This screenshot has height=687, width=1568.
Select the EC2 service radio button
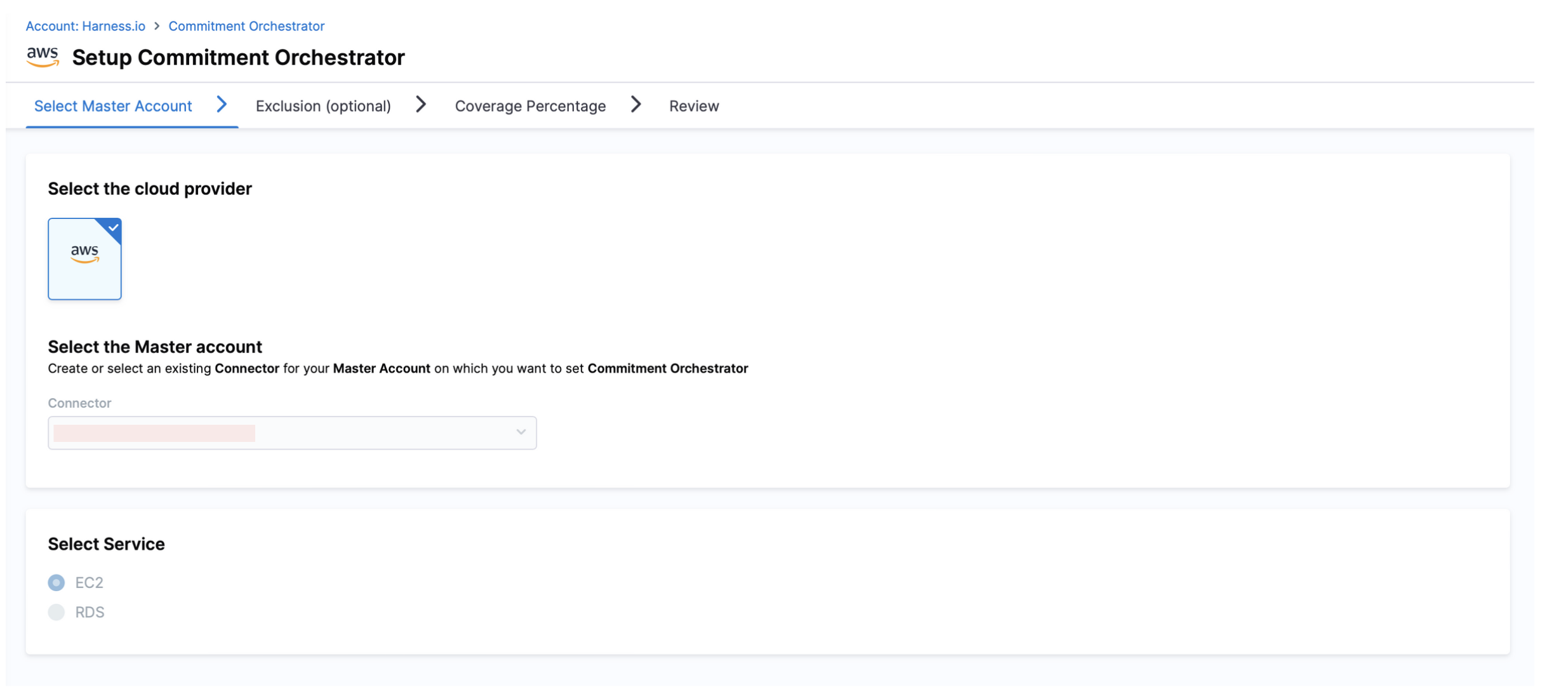[x=56, y=582]
